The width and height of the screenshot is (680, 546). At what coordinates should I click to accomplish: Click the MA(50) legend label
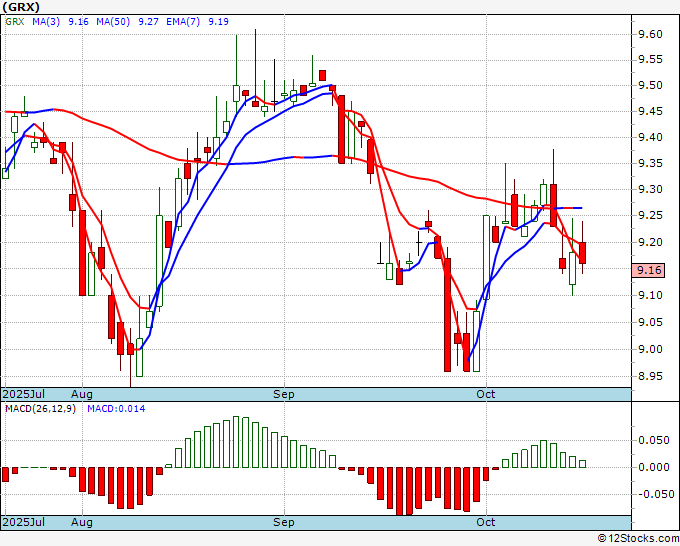pos(113,22)
